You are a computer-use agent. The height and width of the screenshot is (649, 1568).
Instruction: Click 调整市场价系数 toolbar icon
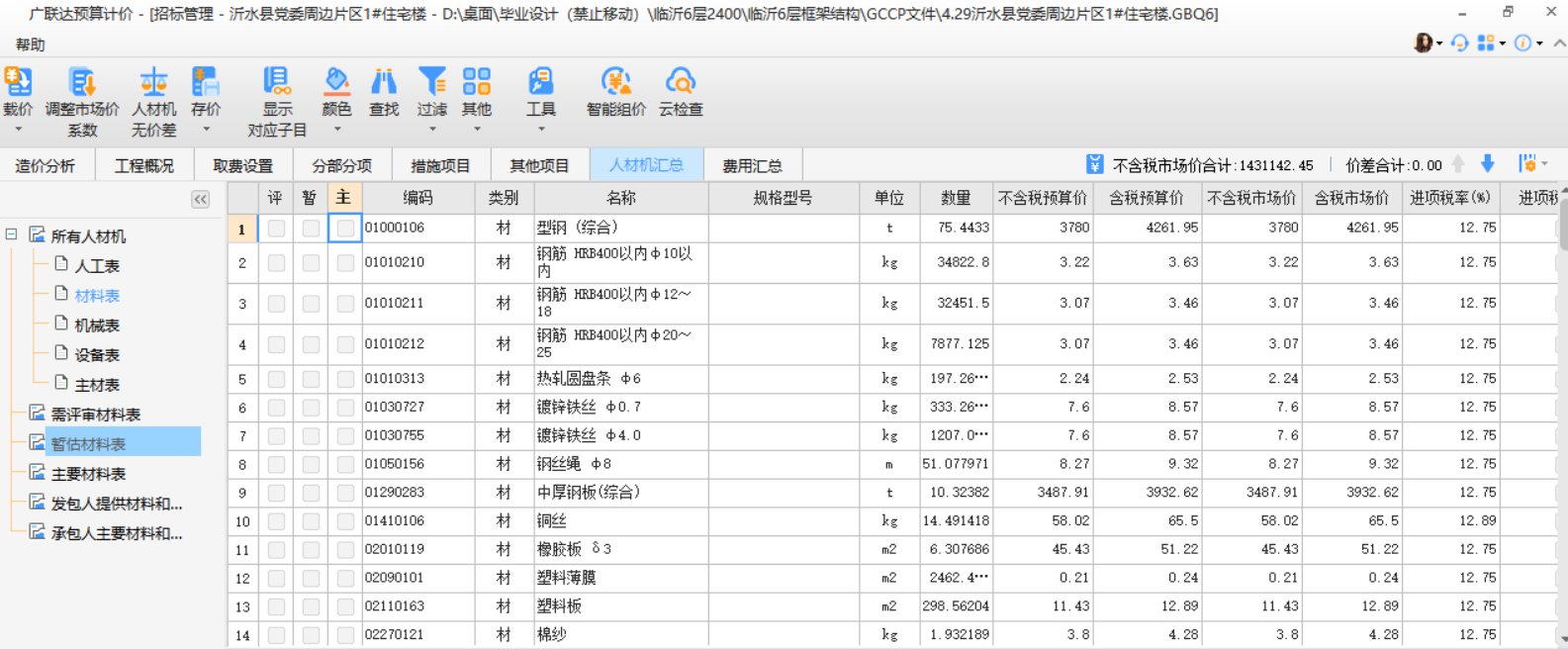(x=82, y=82)
